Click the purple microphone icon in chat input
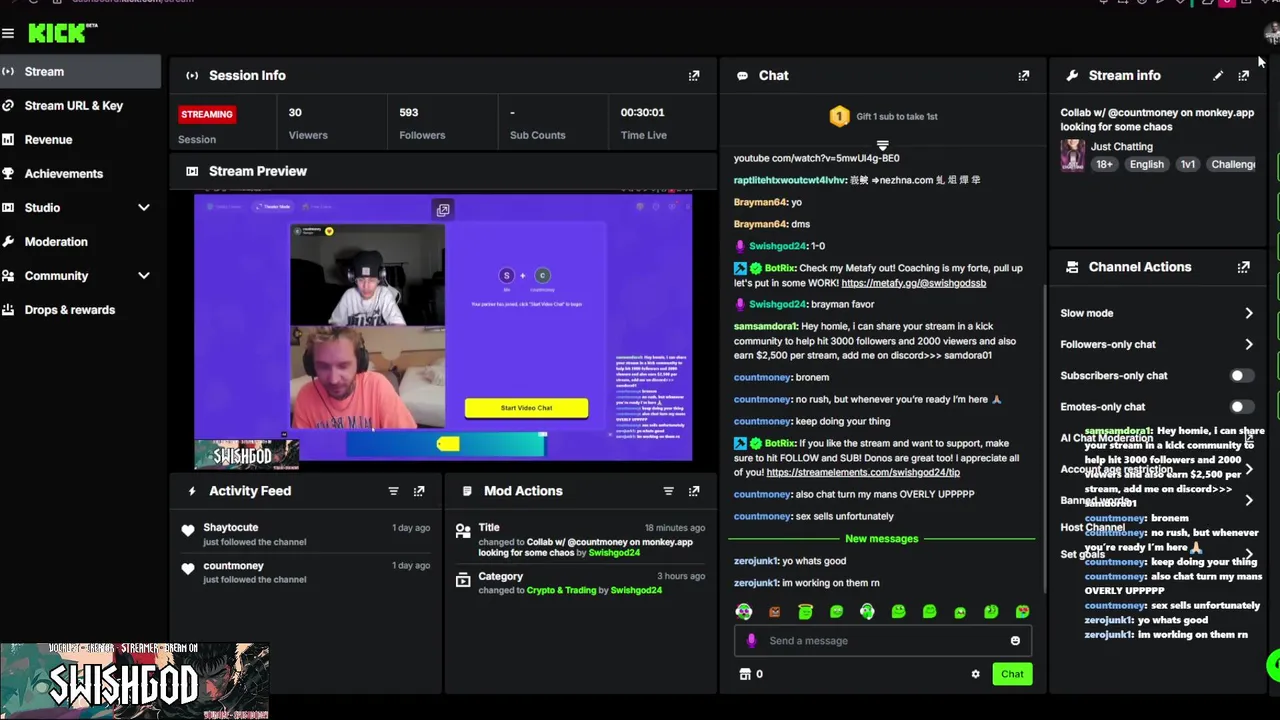Image resolution: width=1280 pixels, height=720 pixels. [751, 641]
